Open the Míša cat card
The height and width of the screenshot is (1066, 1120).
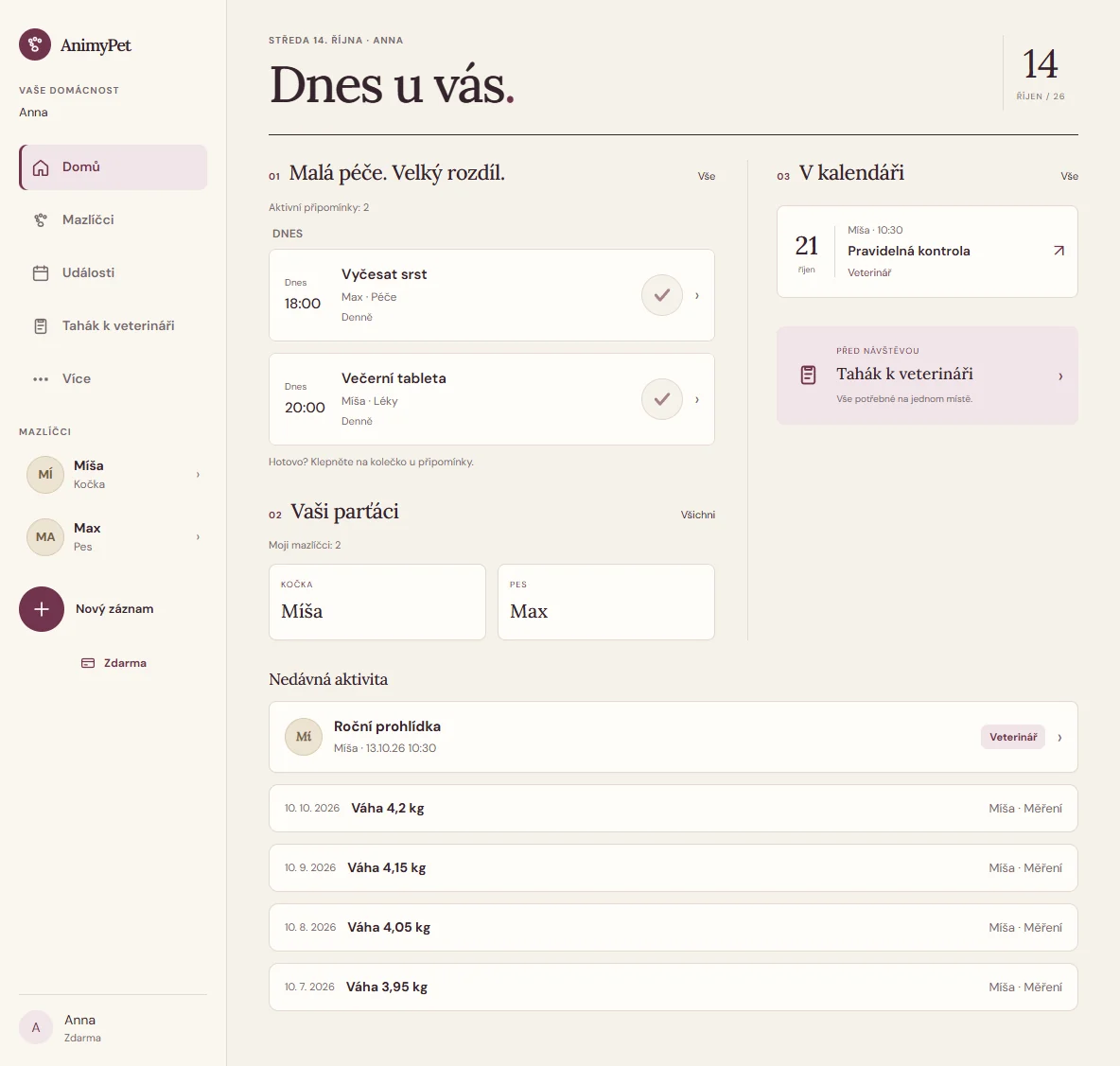pos(377,602)
